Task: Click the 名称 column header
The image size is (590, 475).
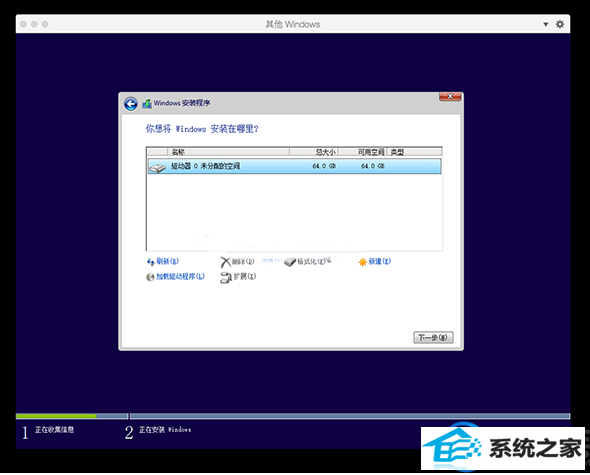Action: click(x=228, y=152)
